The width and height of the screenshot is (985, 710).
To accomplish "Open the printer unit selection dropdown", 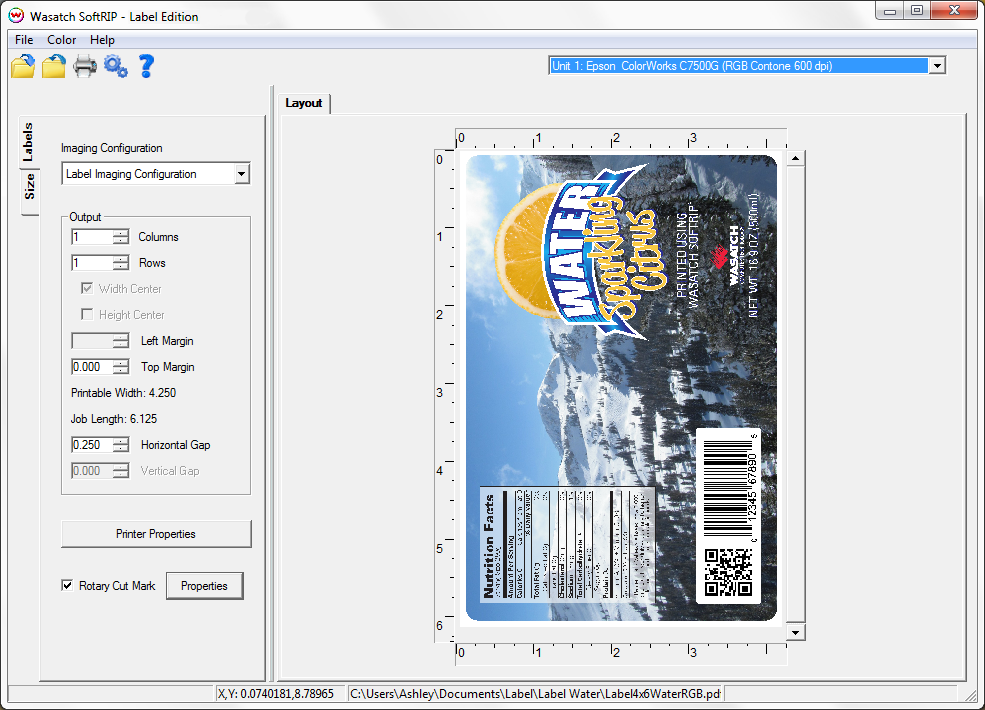I will [x=937, y=66].
